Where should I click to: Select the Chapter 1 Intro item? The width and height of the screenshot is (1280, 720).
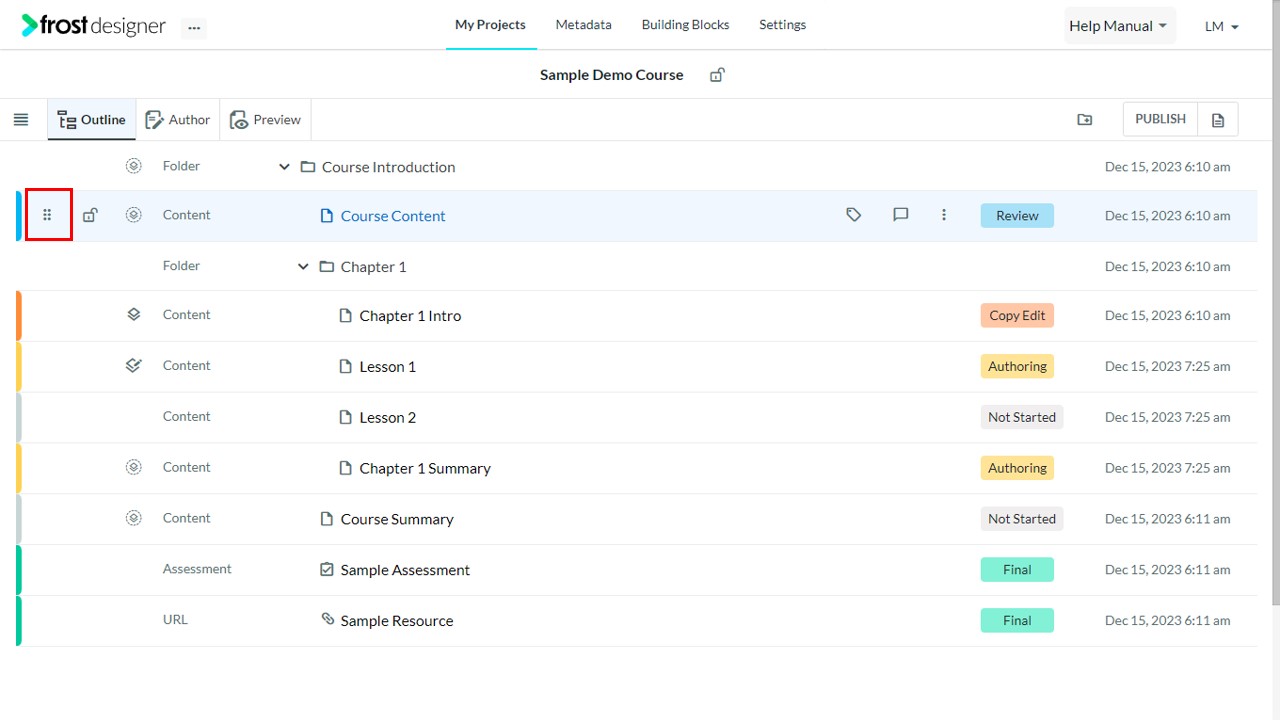coord(410,316)
